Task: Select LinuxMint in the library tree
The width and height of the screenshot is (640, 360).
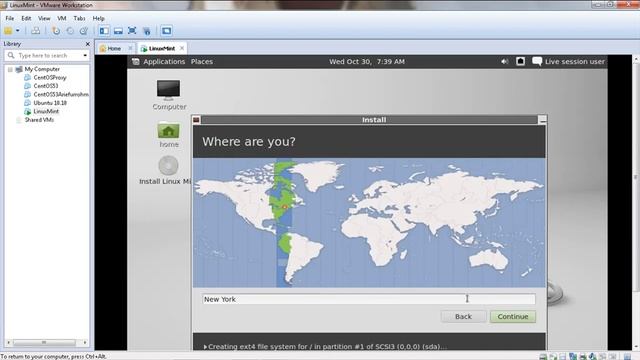Action: pyautogui.click(x=46, y=111)
